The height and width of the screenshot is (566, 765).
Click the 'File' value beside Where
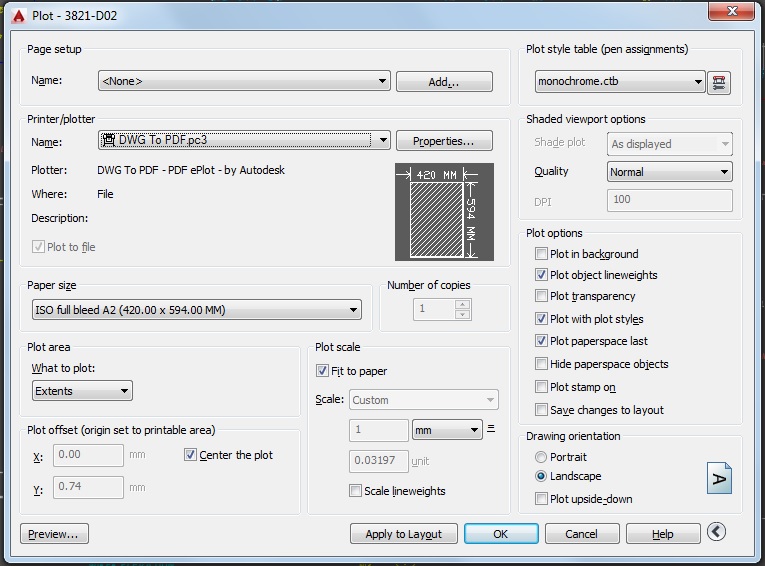(105, 194)
